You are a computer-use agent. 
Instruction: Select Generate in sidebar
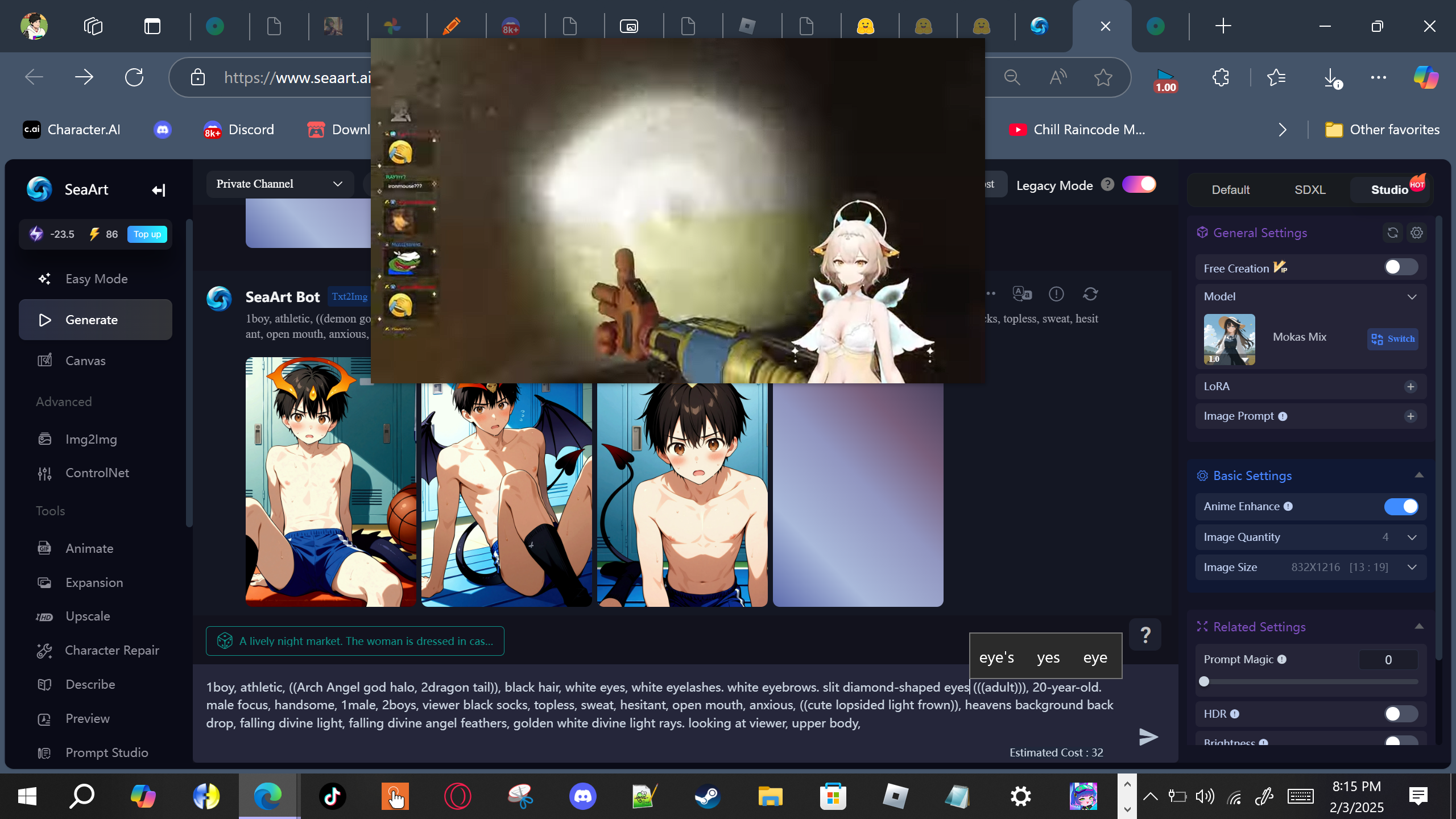point(96,320)
